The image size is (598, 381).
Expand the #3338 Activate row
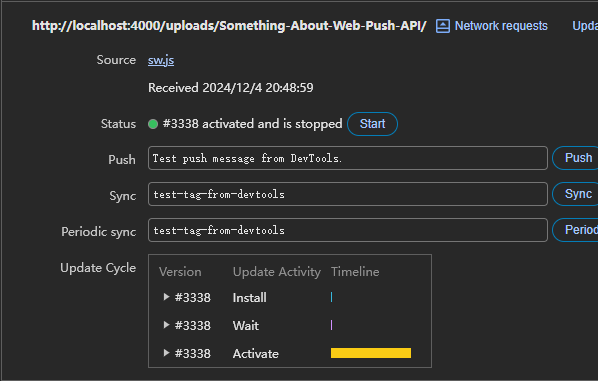tap(166, 353)
